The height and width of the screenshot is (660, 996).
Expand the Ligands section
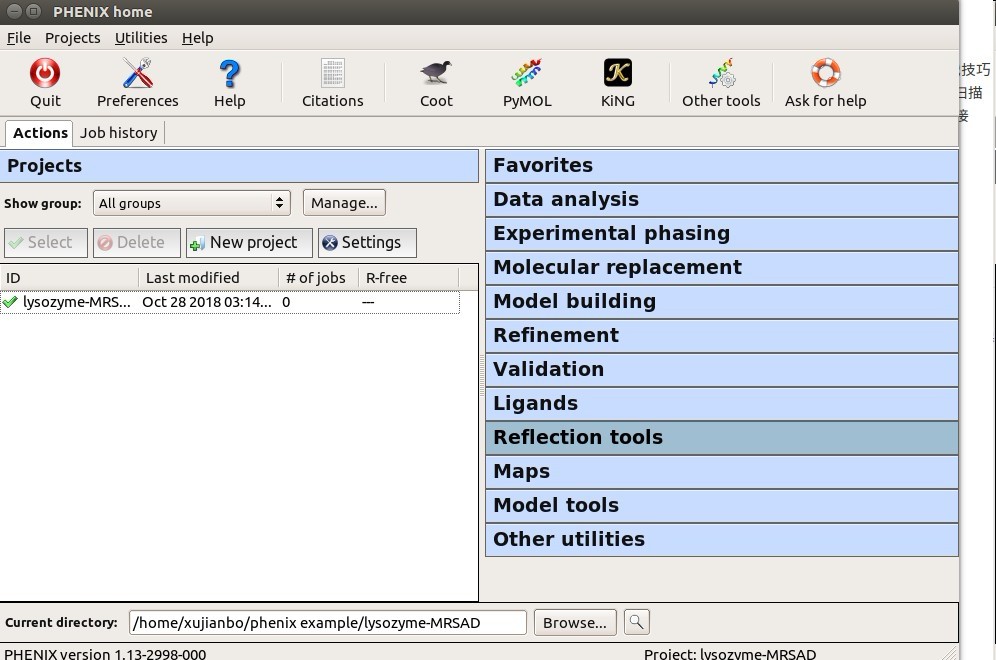(x=722, y=403)
